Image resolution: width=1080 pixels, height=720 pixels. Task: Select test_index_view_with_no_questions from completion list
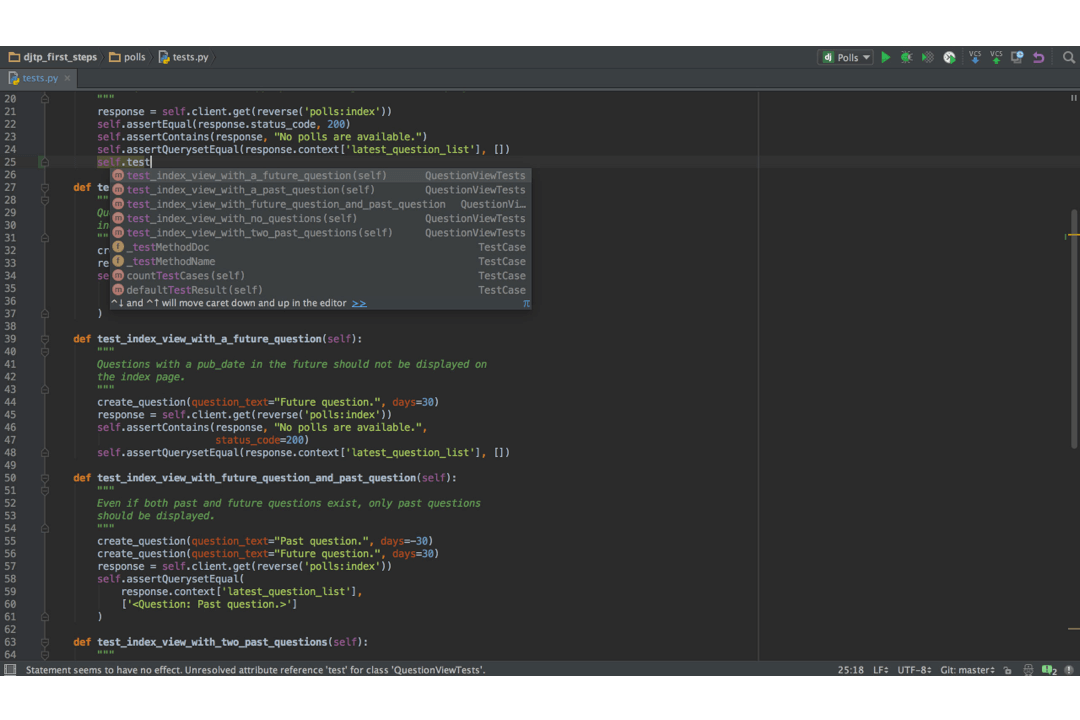coord(241,218)
